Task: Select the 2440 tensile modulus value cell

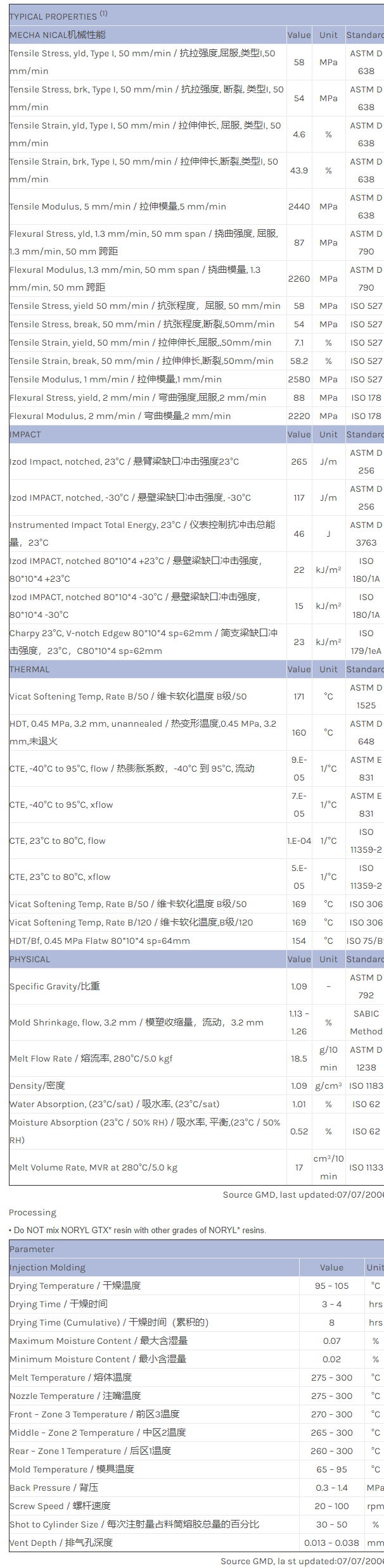Action: pyautogui.click(x=299, y=206)
